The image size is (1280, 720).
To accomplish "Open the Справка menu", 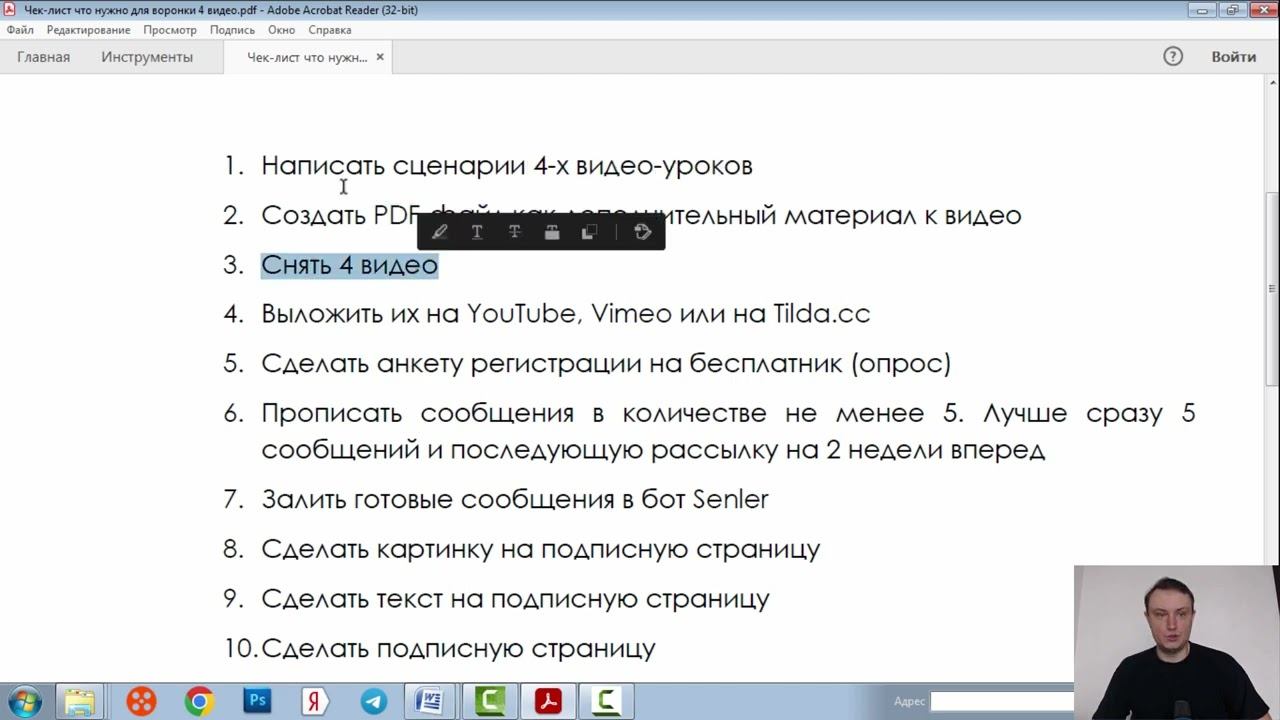I will (x=330, y=30).
